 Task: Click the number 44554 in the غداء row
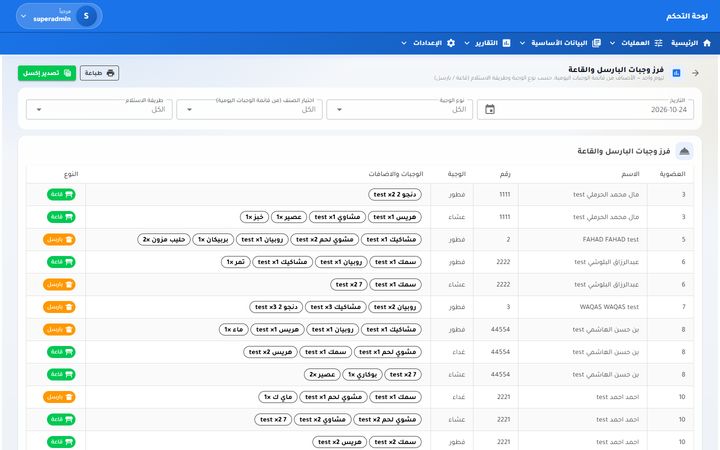tap(501, 352)
